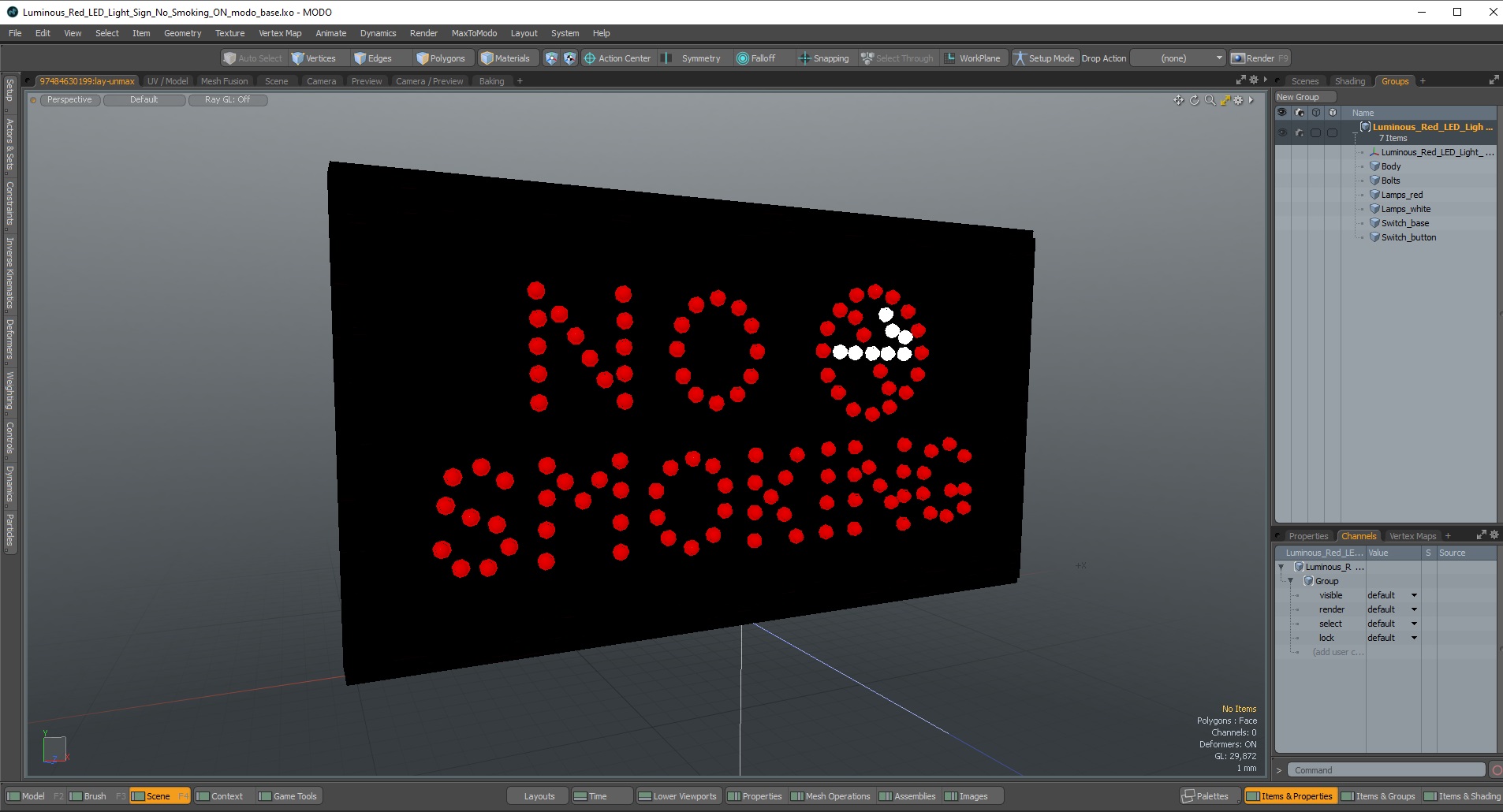Viewport: 1503px width, 812px height.
Task: Select the Switch_button item
Action: pyautogui.click(x=1408, y=237)
